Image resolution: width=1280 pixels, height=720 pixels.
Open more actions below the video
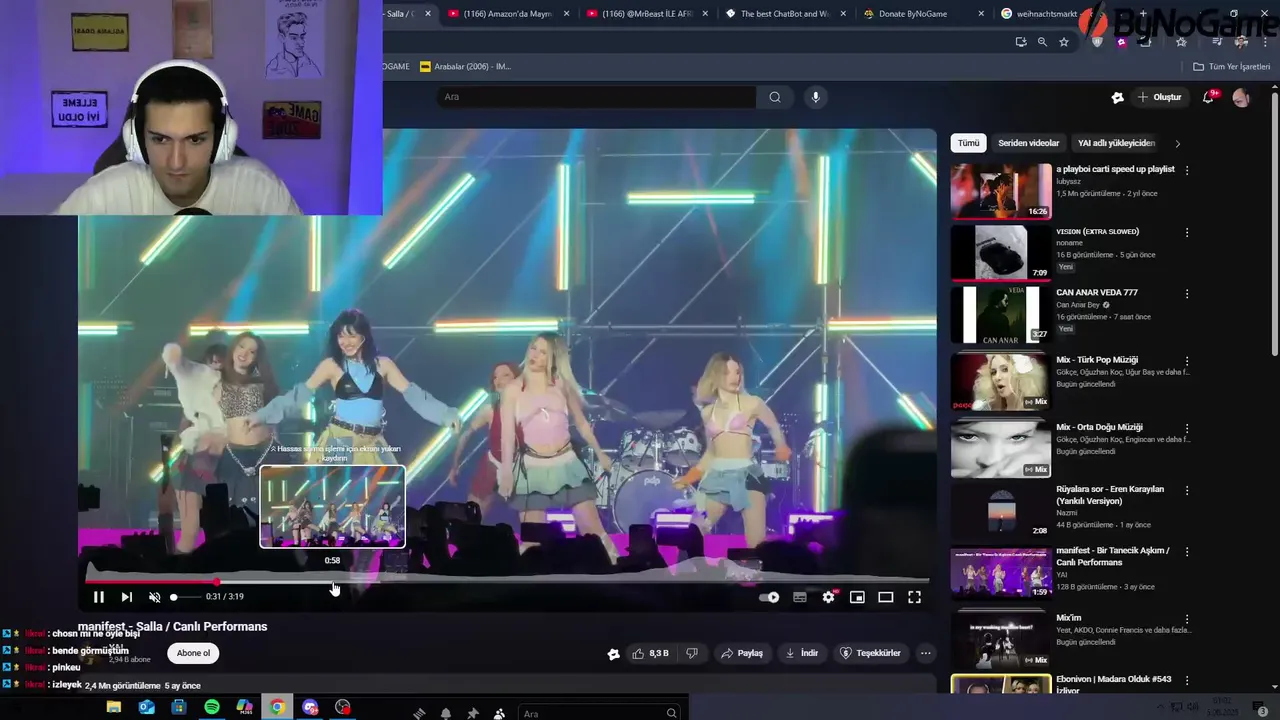pos(926,653)
